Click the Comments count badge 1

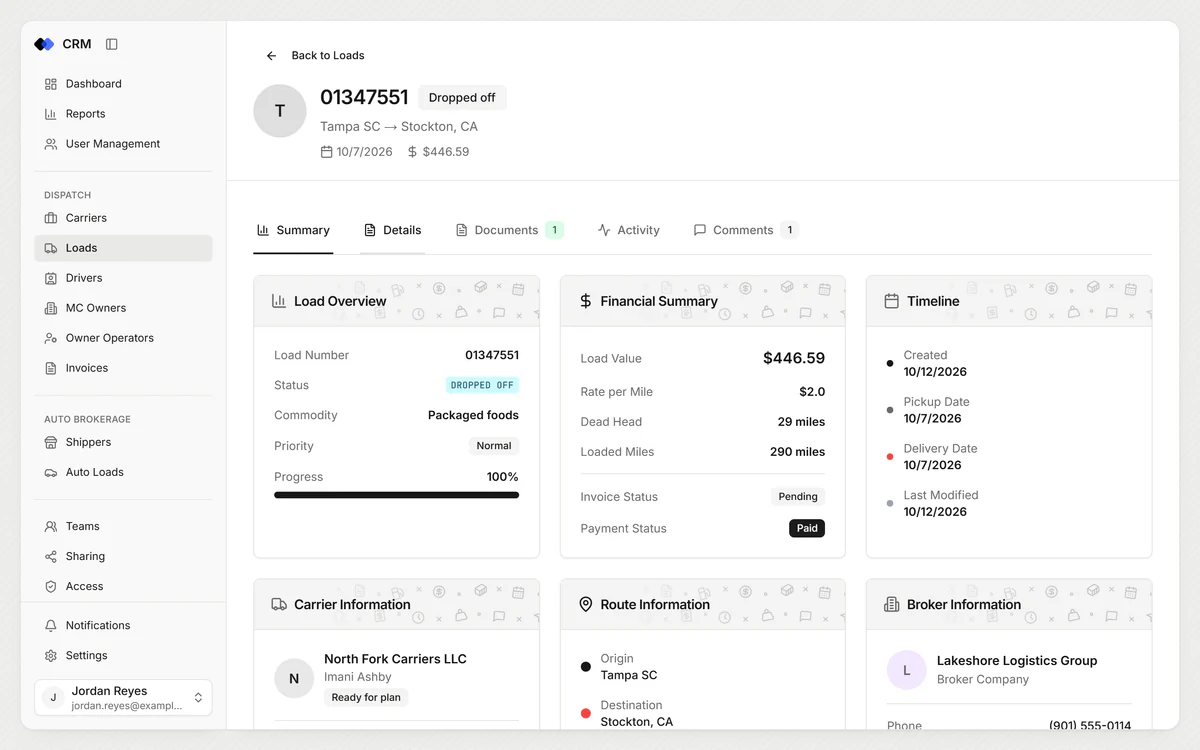tap(789, 230)
